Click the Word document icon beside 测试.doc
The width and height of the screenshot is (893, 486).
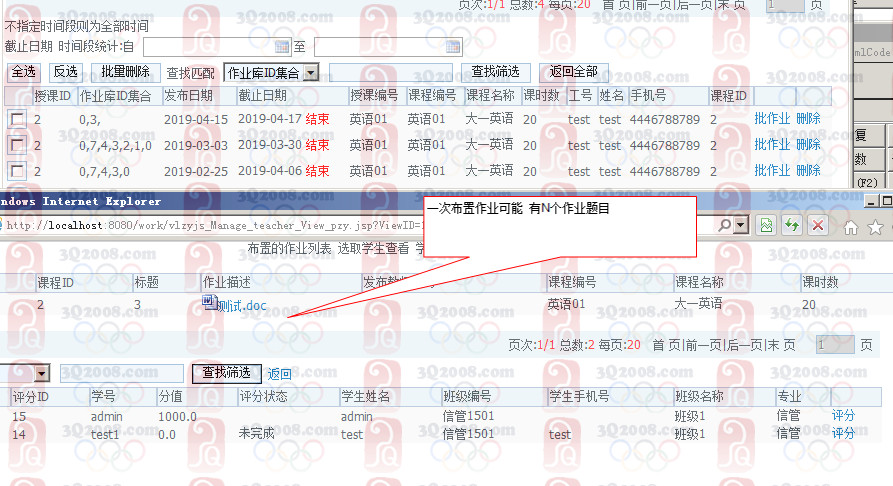point(209,303)
